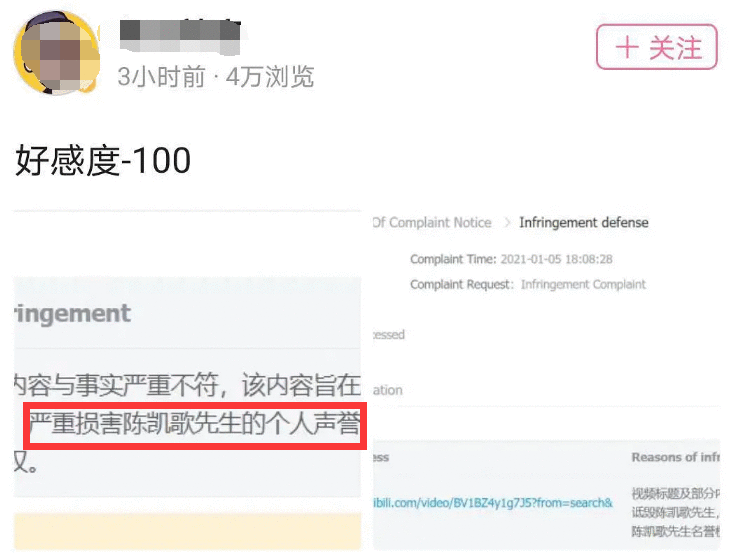Click the Reasons of infringement column header
The width and height of the screenshot is (745, 559).
(x=676, y=457)
